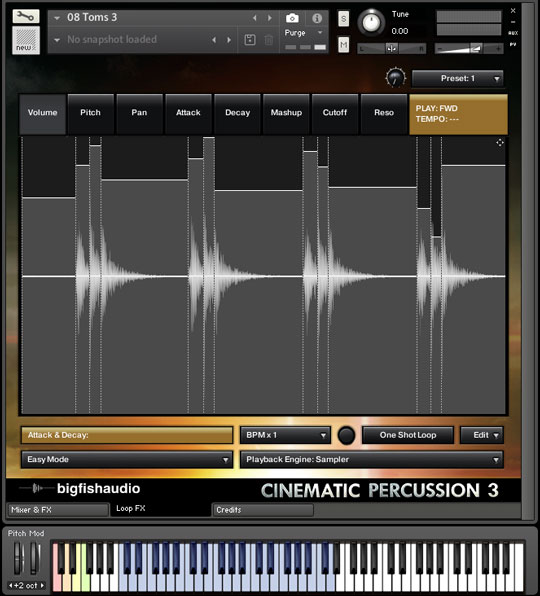Open the Easy Mode dropdown
Image resolution: width=540 pixels, height=596 pixels.
tap(127, 460)
